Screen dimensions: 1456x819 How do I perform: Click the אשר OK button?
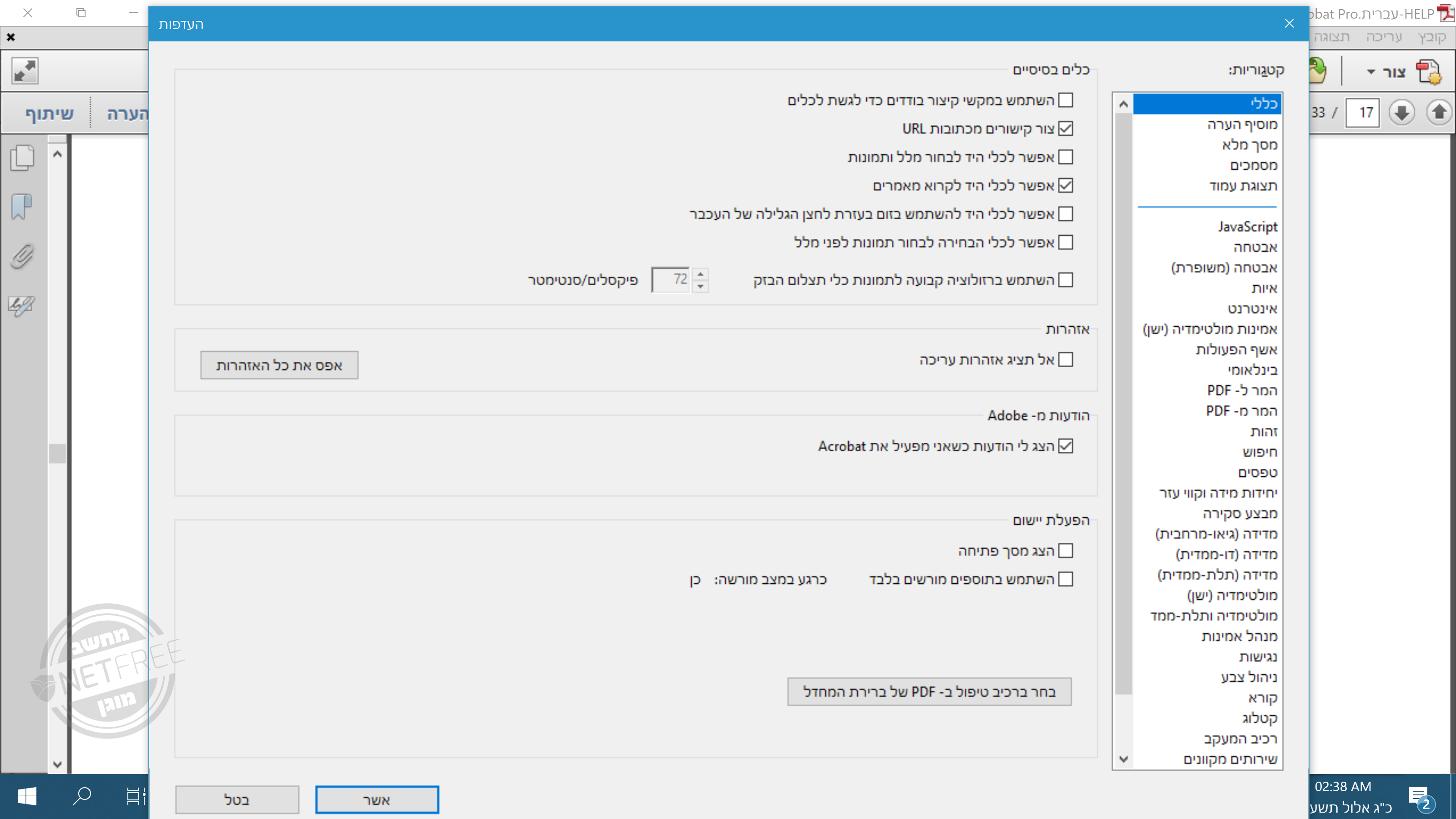[376, 800]
